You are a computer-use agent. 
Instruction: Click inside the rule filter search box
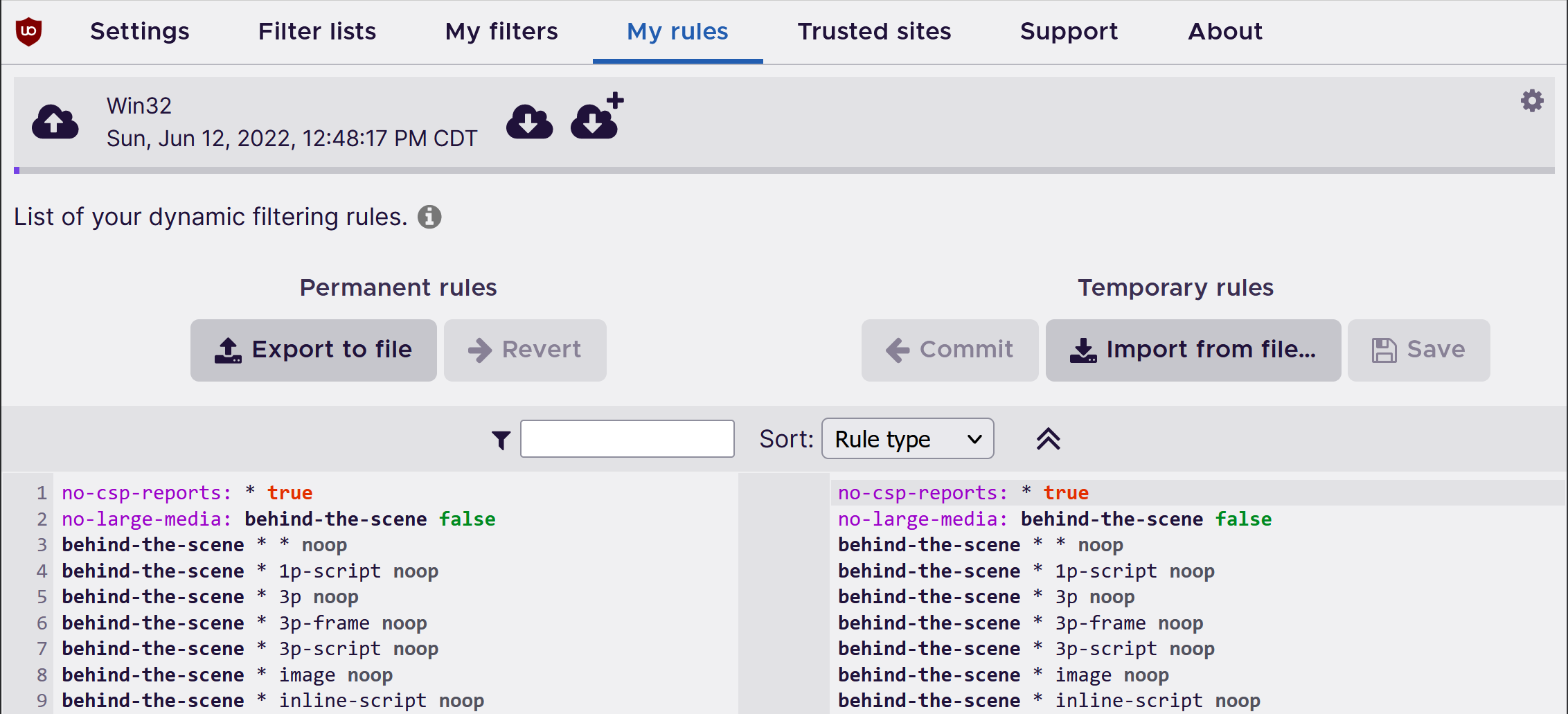626,438
